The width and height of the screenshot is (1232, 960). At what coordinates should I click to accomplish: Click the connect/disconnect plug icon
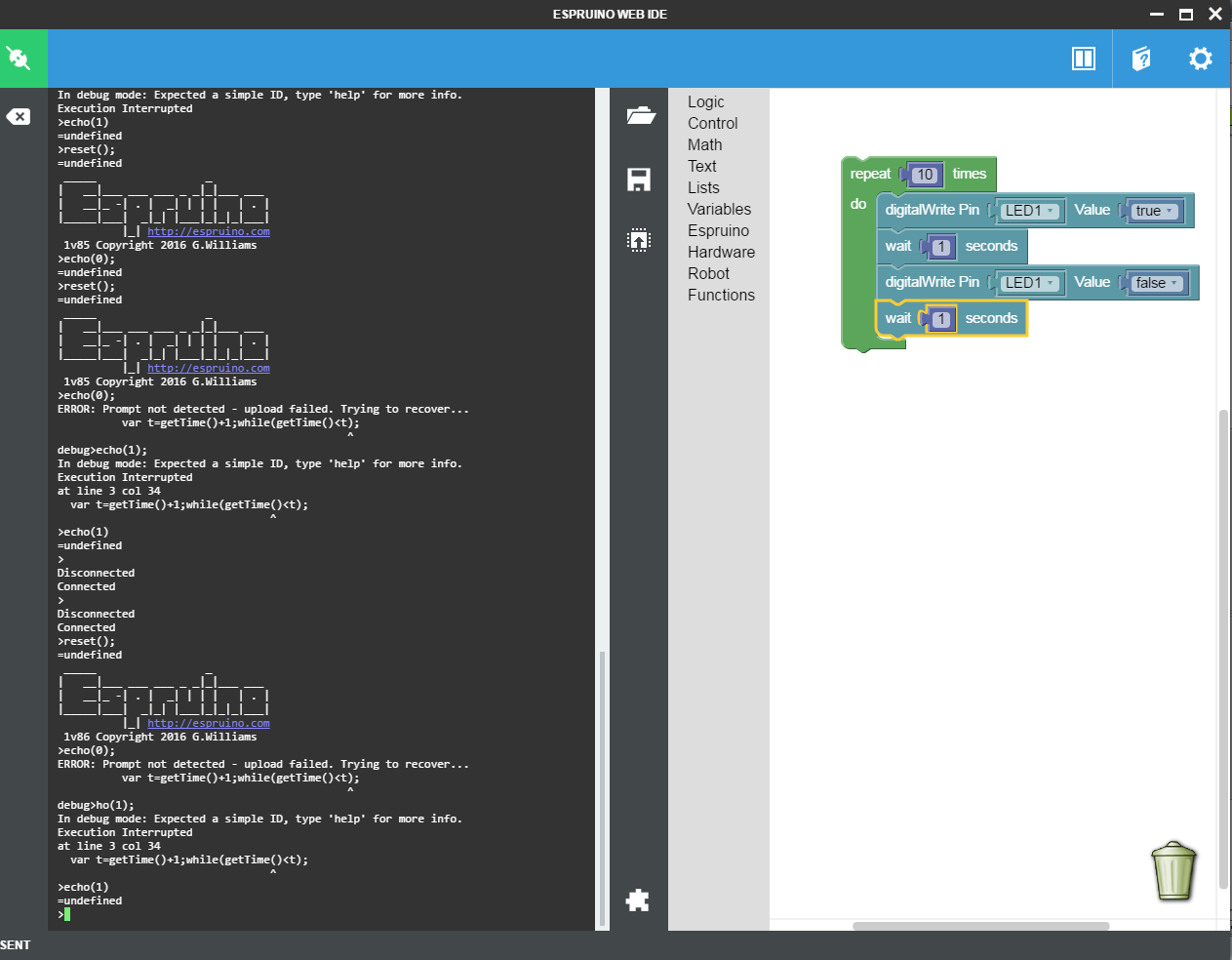point(19,59)
